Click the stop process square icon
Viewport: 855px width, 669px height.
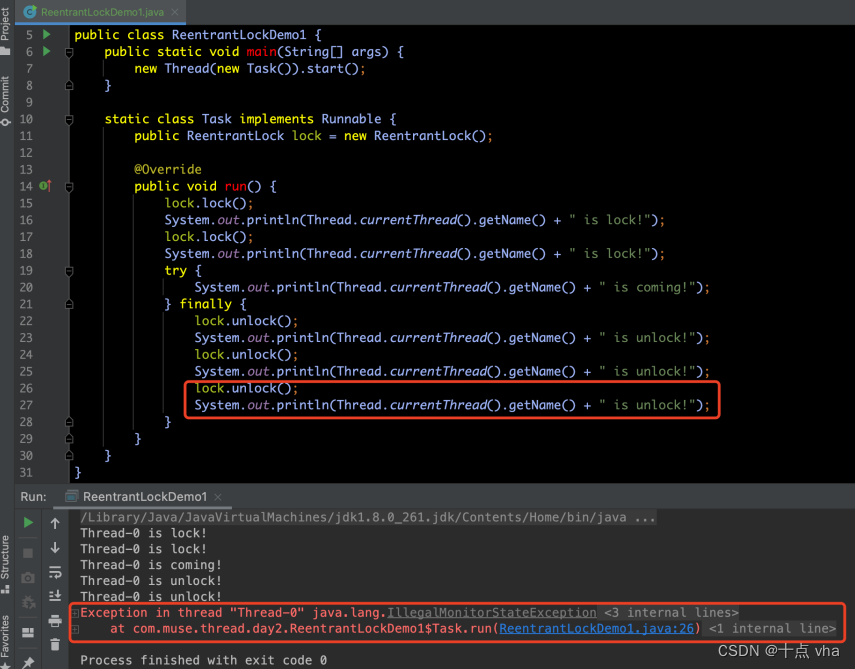30,553
